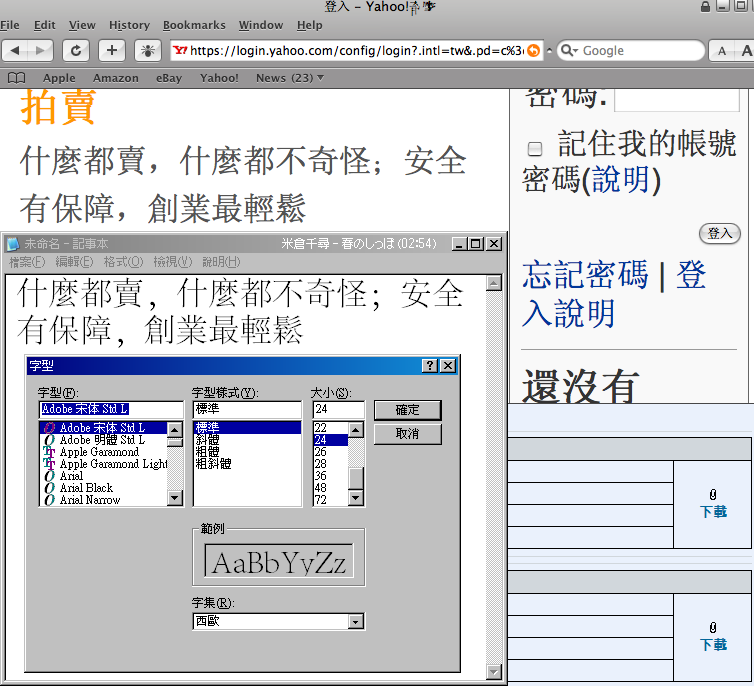Toggle the 記住我的帳號密碼 checkbox
The width and height of the screenshot is (754, 686).
click(535, 148)
